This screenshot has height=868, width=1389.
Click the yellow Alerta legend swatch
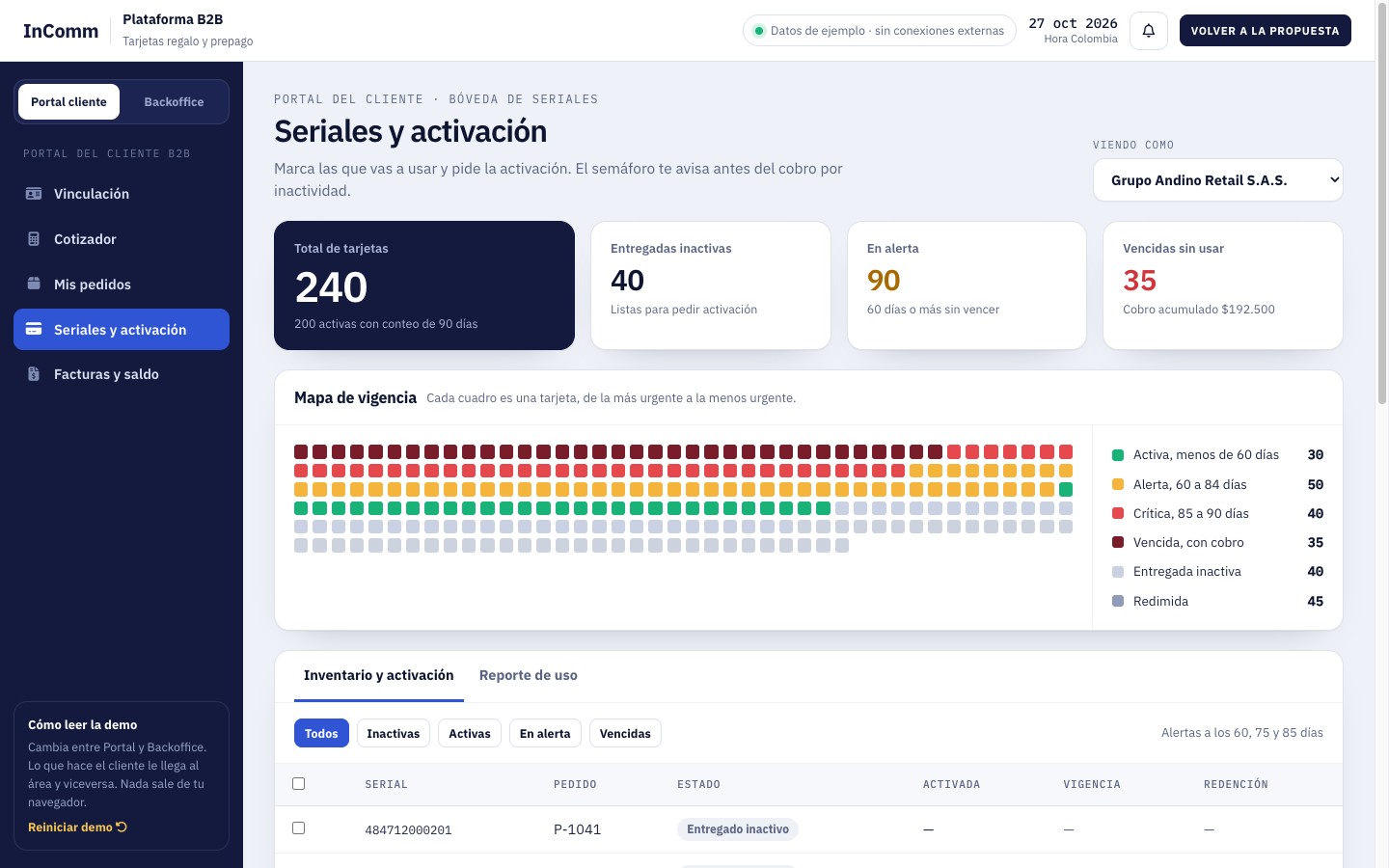(1118, 484)
